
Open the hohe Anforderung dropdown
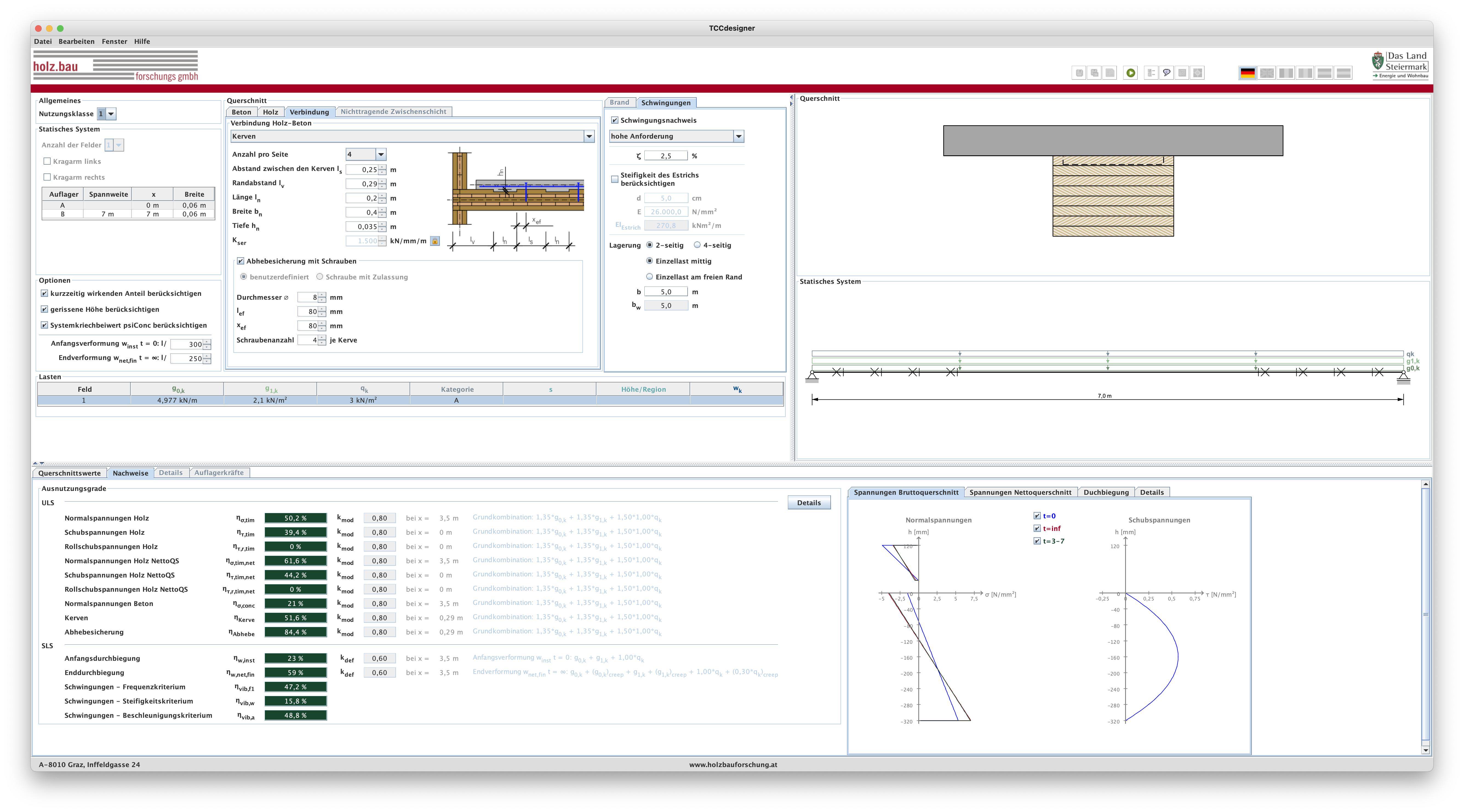pyautogui.click(x=738, y=136)
